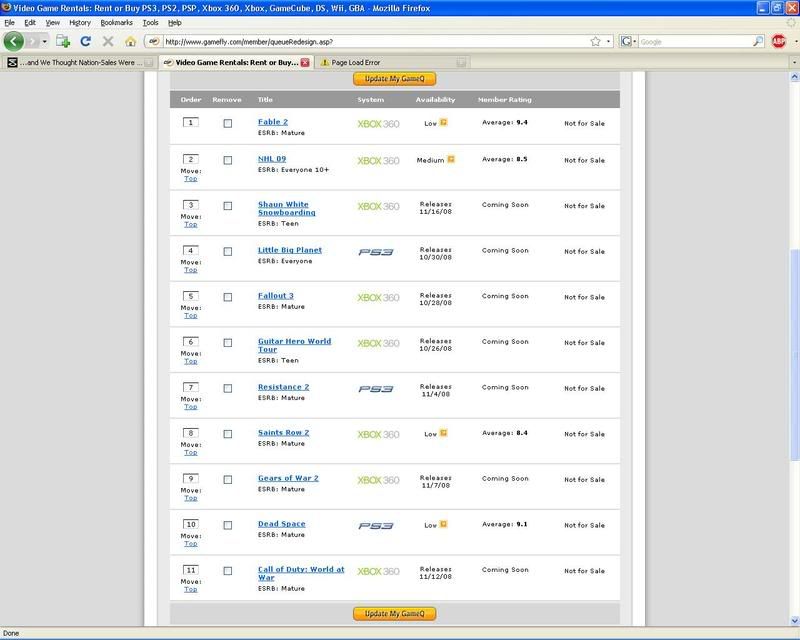This screenshot has width=800, height=640.
Task: Mark Little Big Planet for removal
Action: pos(228,252)
